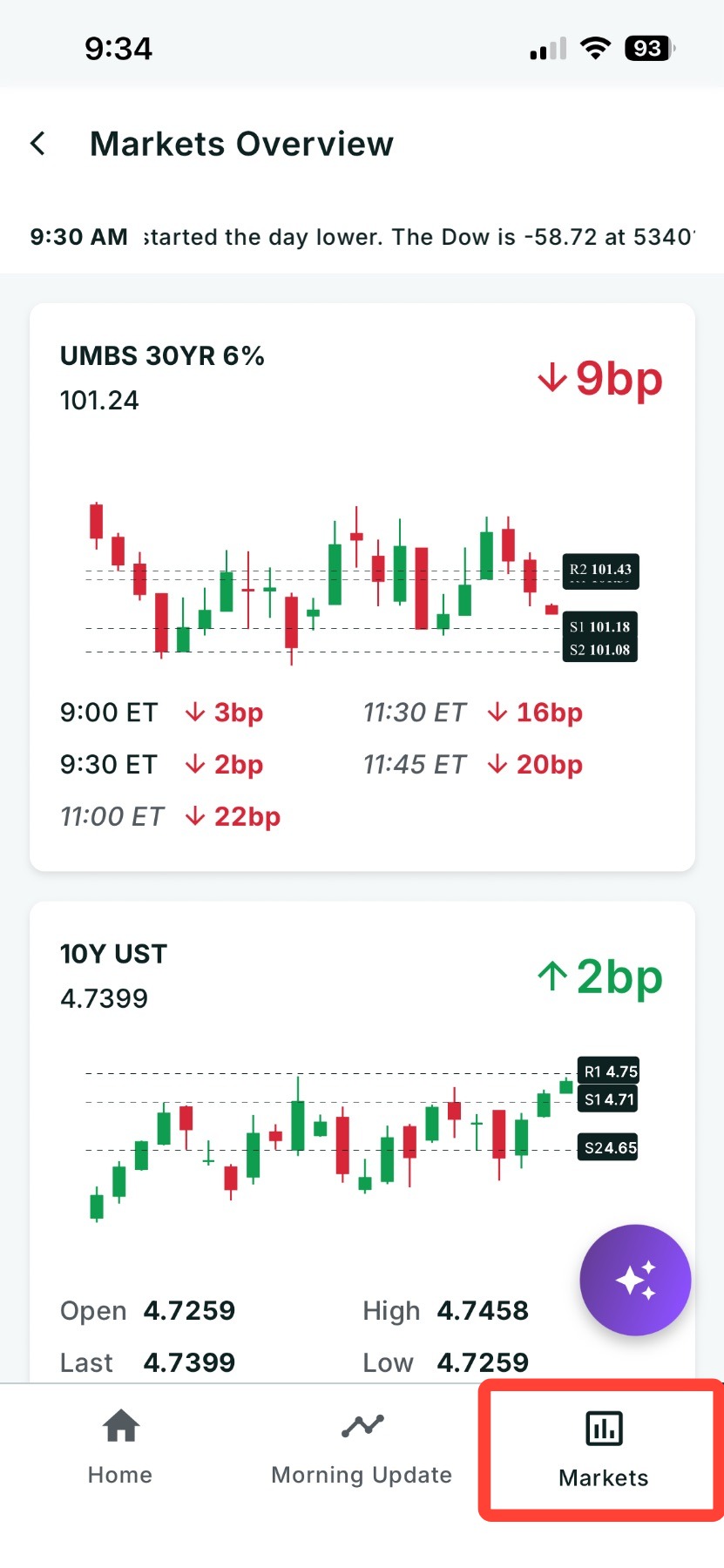Select the S2 101.08 support label
The height and width of the screenshot is (1568, 724).
pyautogui.click(x=599, y=650)
